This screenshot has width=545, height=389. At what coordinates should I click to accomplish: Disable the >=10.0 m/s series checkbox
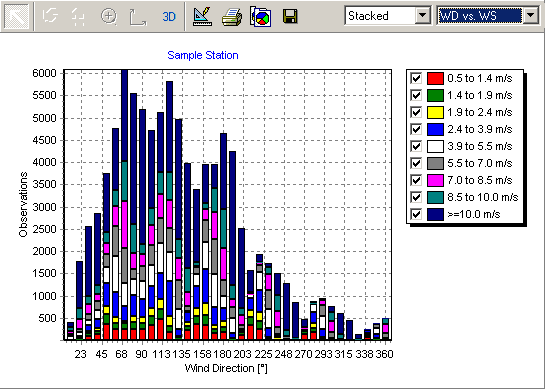416,214
